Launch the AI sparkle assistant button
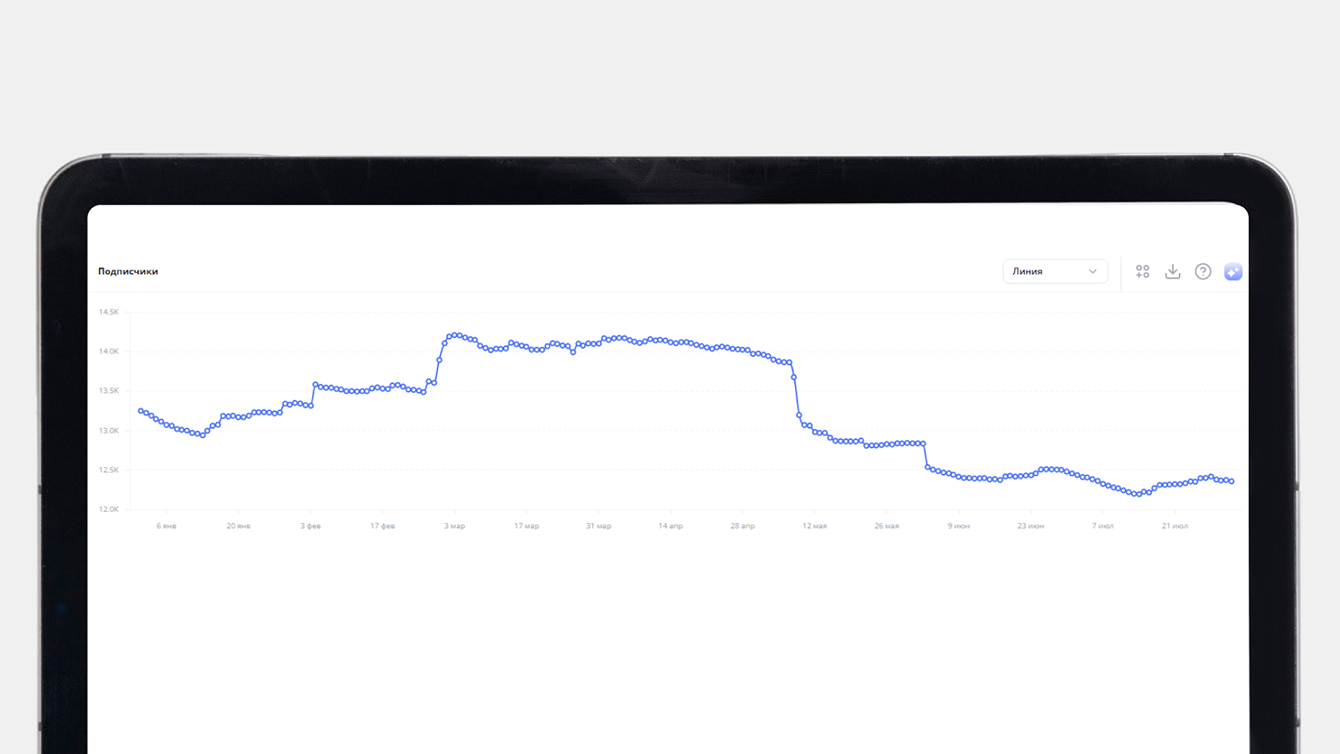Viewport: 1340px width, 754px height. (1233, 271)
